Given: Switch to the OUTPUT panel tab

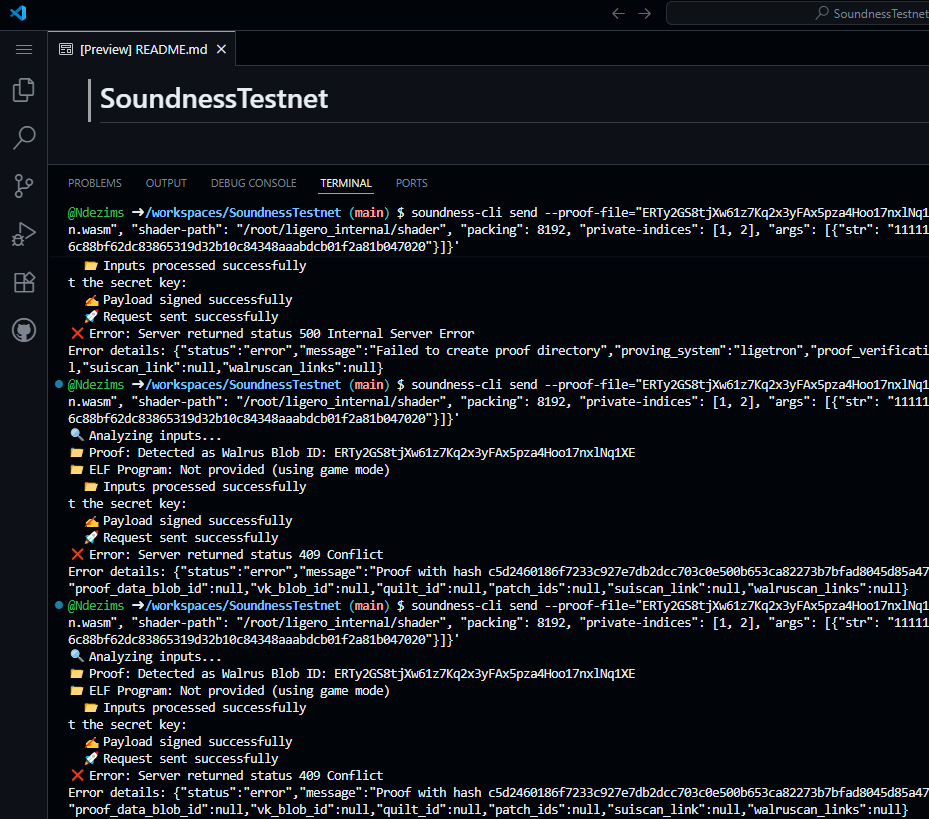Looking at the screenshot, I should (166, 183).
